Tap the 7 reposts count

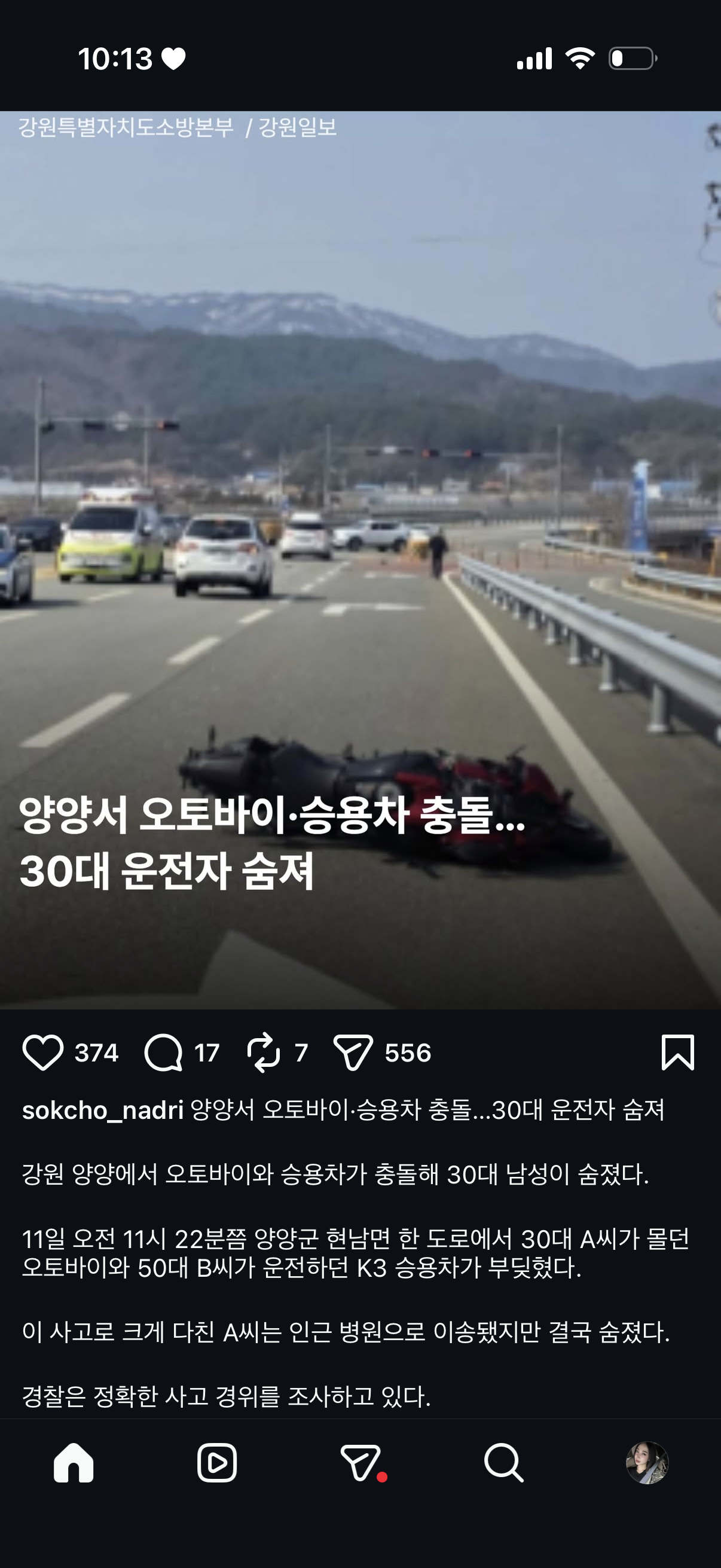(x=301, y=1053)
